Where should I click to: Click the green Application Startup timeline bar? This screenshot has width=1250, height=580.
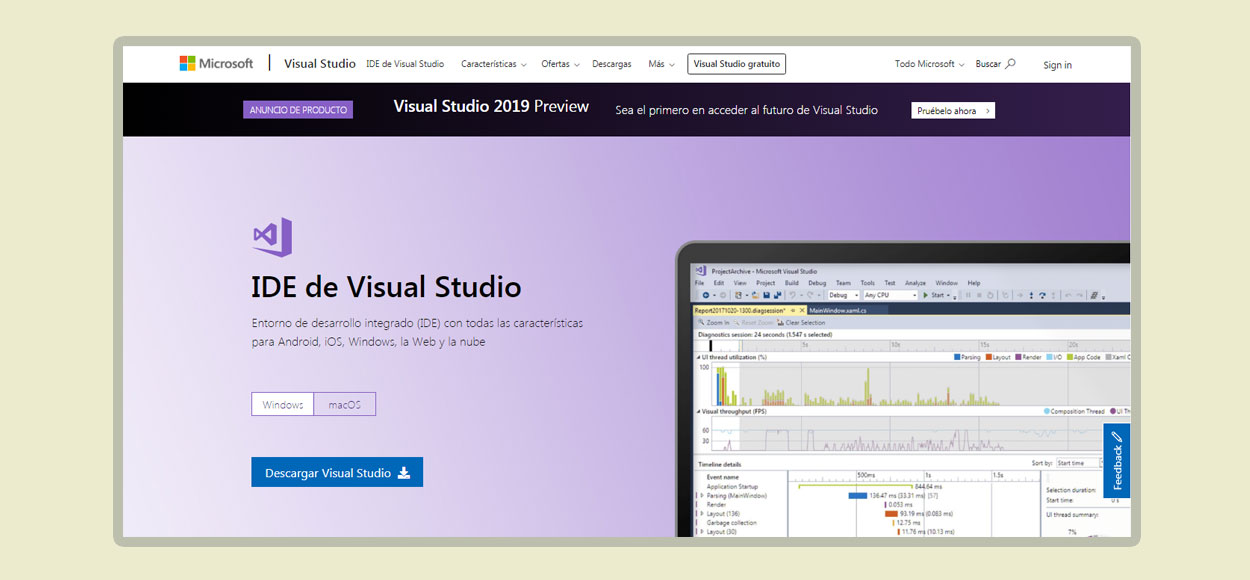click(856, 486)
